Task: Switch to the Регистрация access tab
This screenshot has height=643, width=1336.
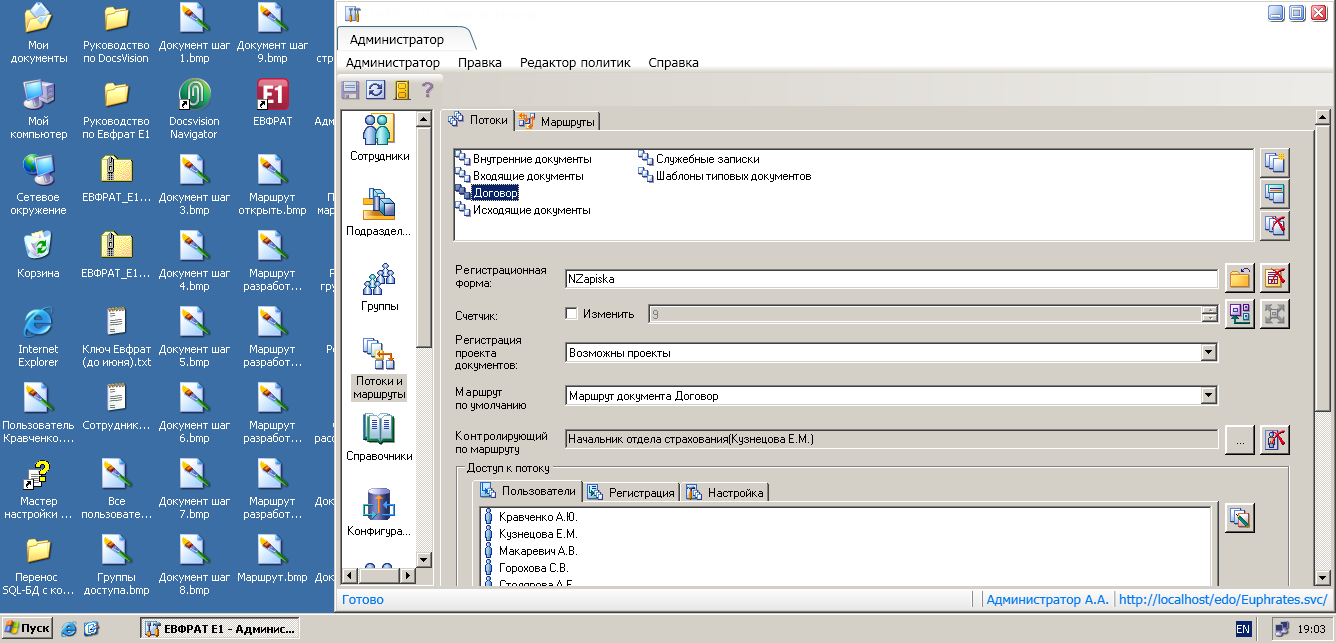Action: pyautogui.click(x=631, y=493)
